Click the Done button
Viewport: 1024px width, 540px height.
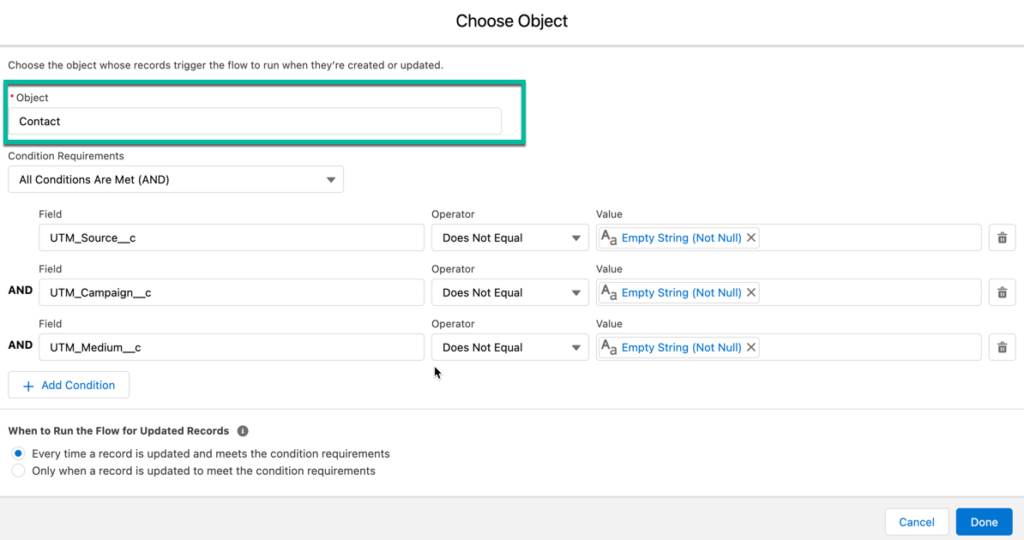984,522
